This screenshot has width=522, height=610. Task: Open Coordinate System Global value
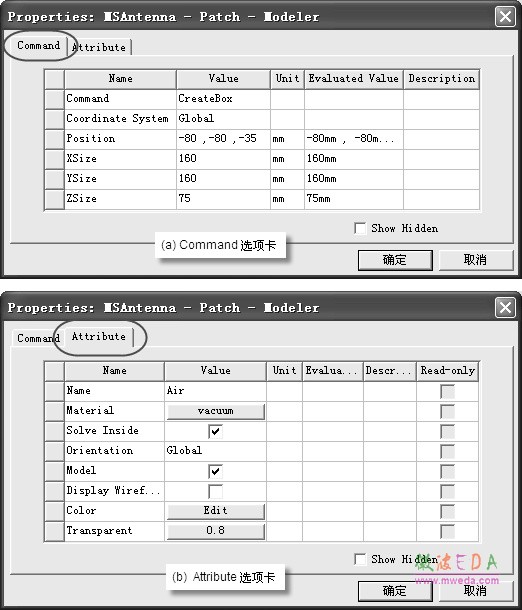pyautogui.click(x=223, y=119)
